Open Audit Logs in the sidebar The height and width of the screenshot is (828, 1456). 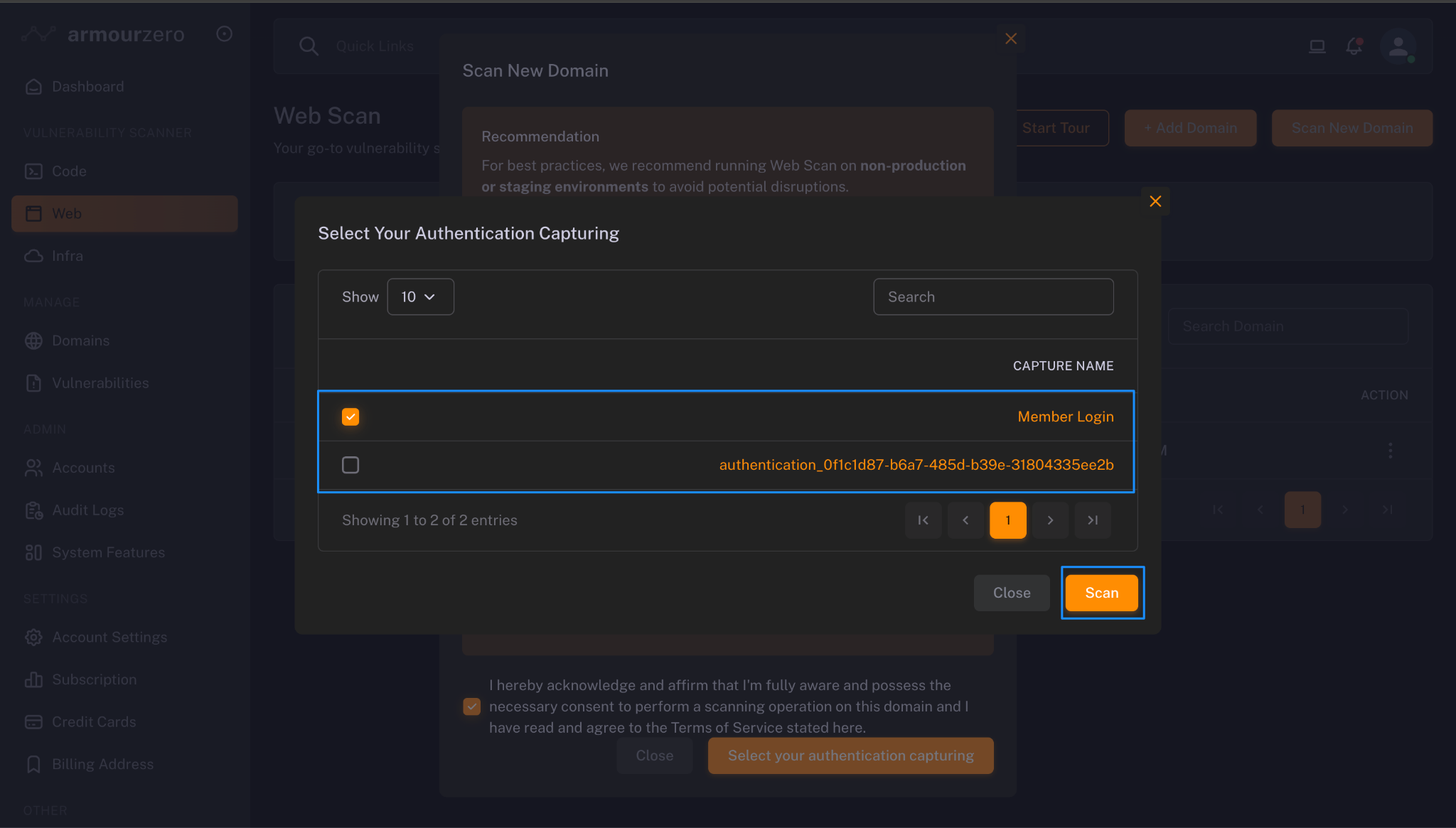coord(88,510)
